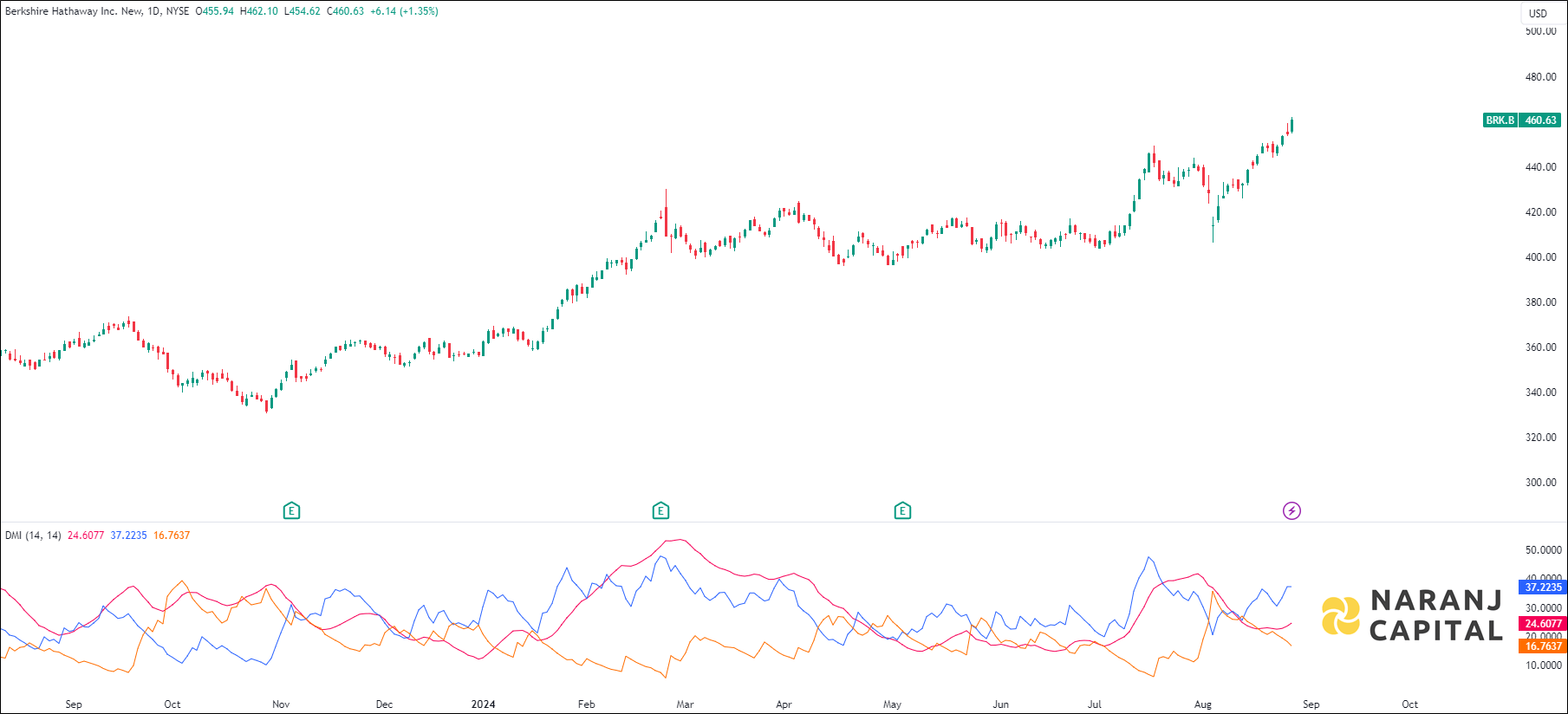
Task: Click the H462.10 high value
Action: 259,11
